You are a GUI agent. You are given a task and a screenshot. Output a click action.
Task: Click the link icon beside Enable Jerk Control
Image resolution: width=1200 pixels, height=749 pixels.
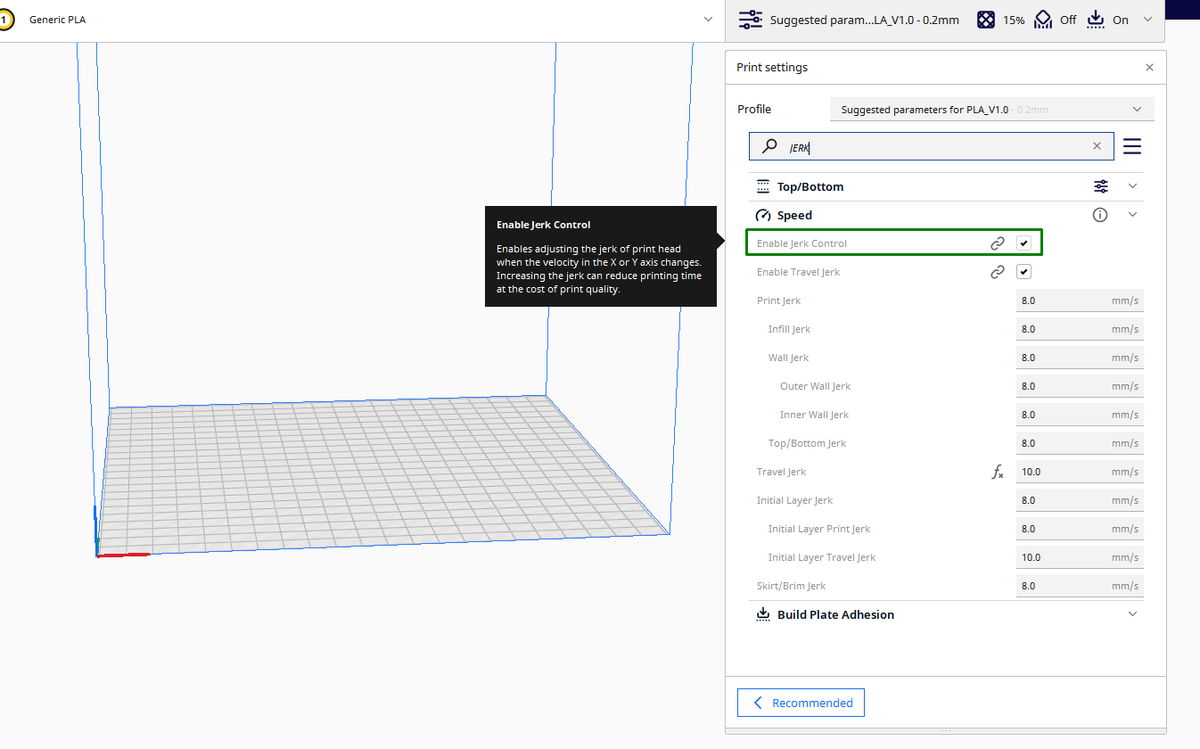tap(997, 242)
